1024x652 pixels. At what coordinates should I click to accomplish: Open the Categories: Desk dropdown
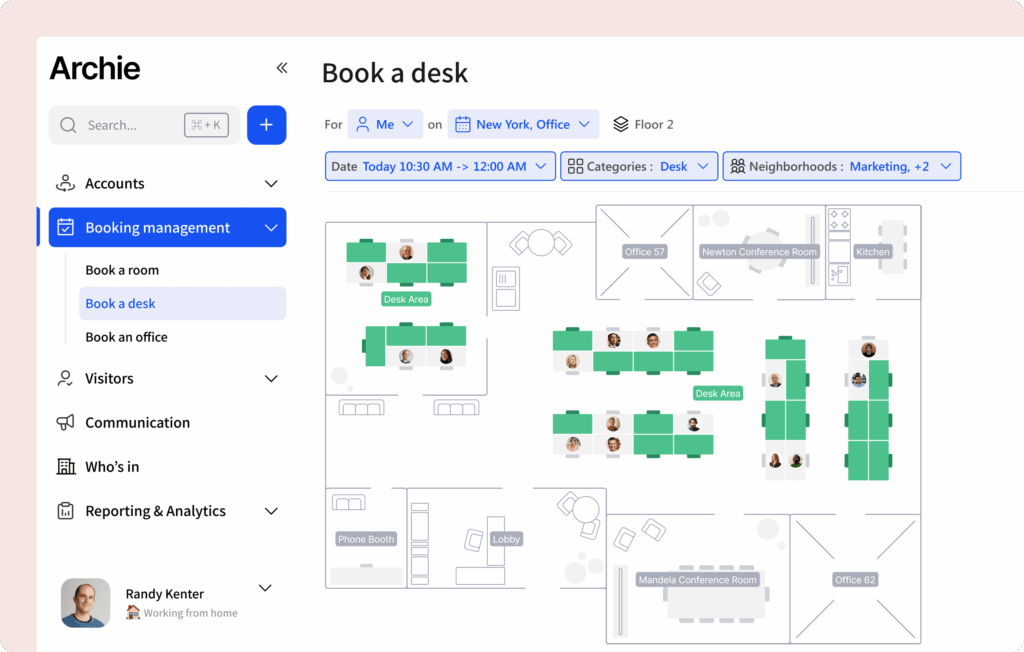638,166
